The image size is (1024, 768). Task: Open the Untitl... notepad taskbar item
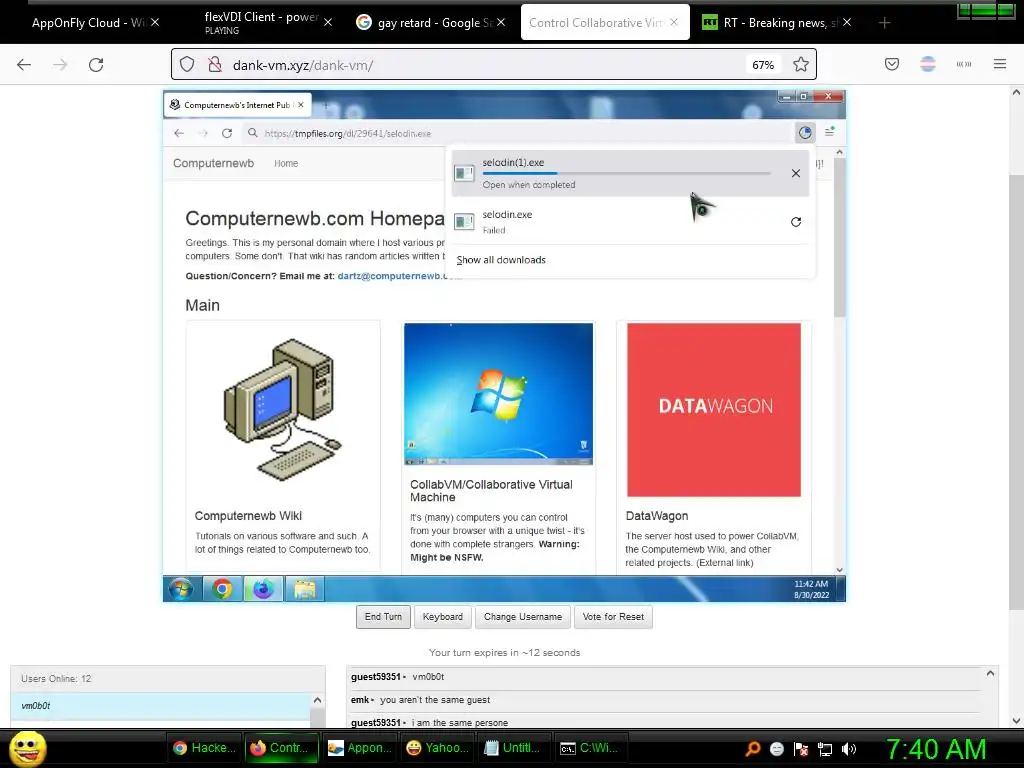pos(514,748)
